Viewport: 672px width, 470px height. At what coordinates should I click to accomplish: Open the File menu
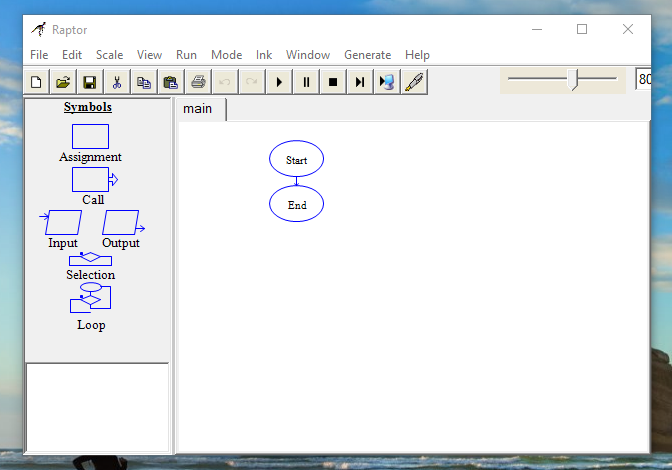pos(39,55)
